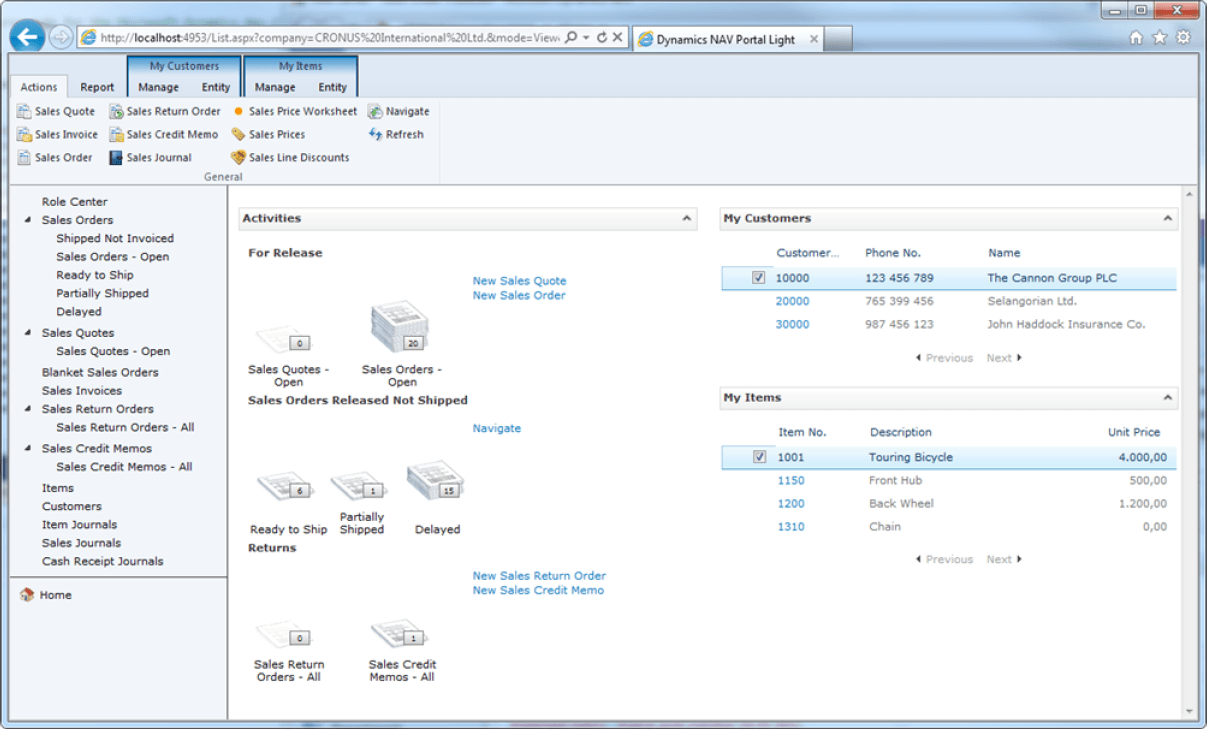This screenshot has height=729, width=1207.
Task: Collapse the Activities panel
Action: pos(687,218)
